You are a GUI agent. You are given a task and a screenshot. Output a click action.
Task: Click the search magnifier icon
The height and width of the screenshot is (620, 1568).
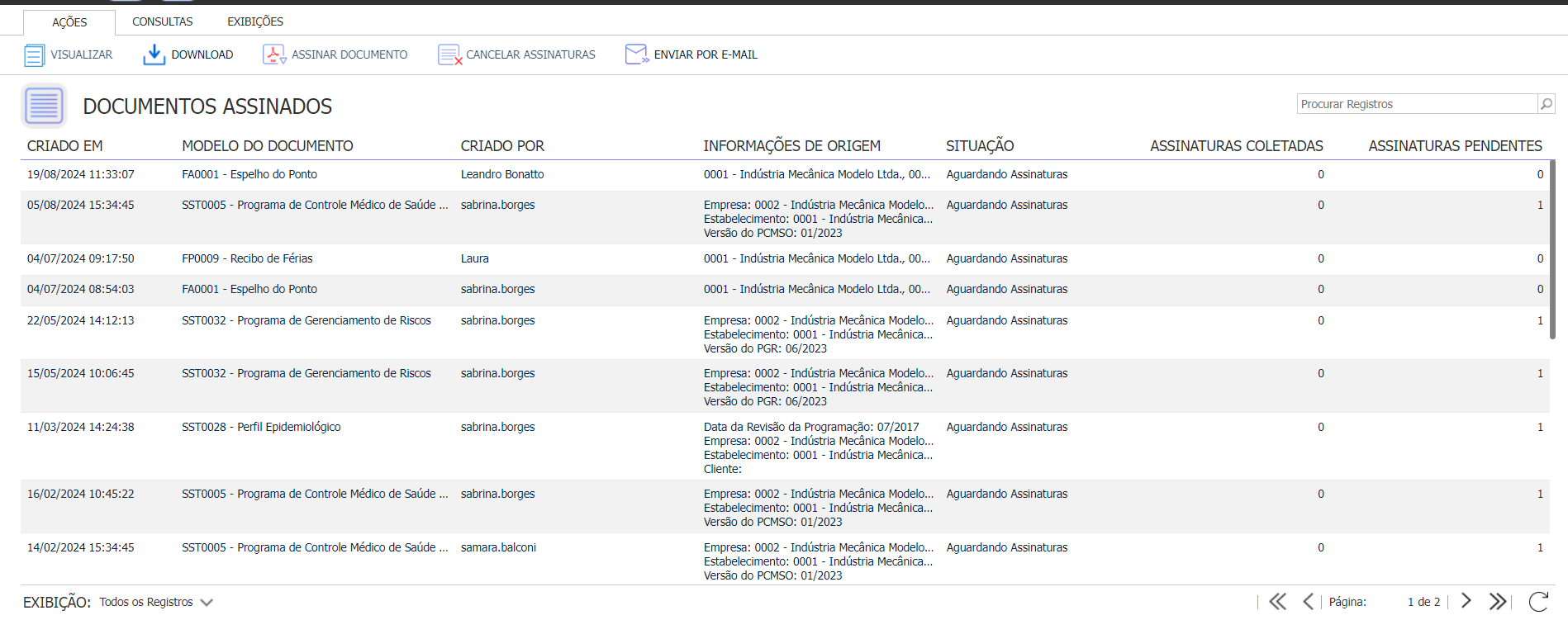tap(1546, 104)
